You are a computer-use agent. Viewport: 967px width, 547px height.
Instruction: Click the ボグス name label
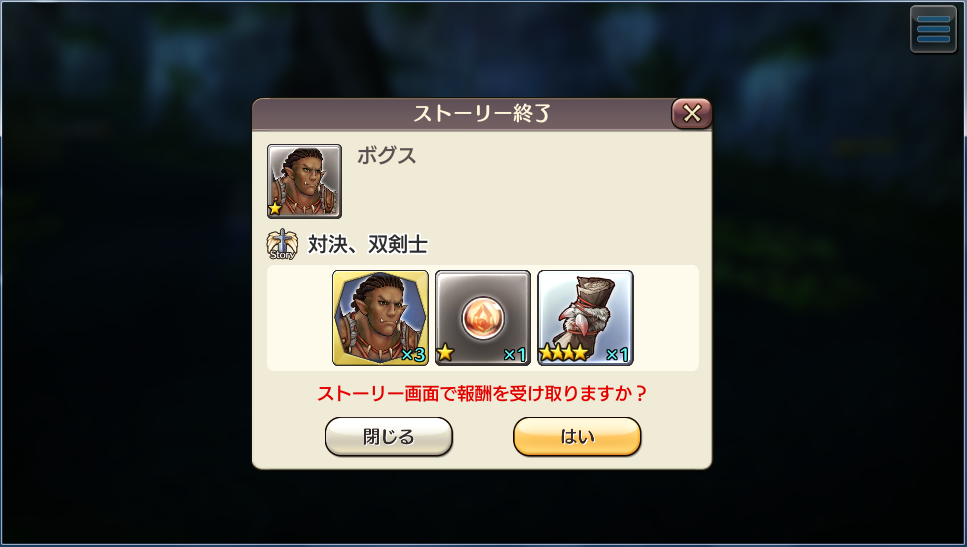pyautogui.click(x=387, y=155)
